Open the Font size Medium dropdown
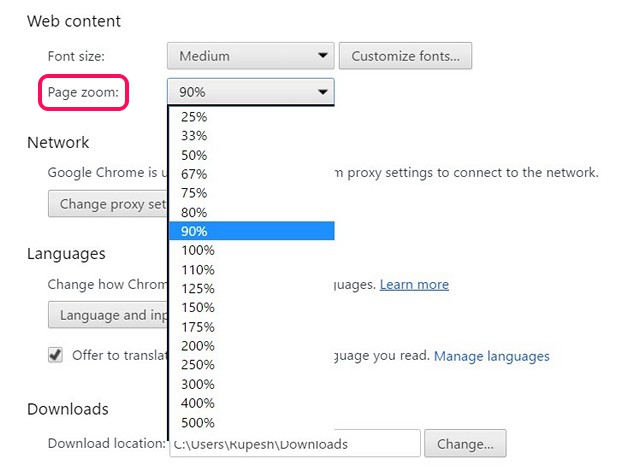Image resolution: width=640 pixels, height=471 pixels. 250,56
